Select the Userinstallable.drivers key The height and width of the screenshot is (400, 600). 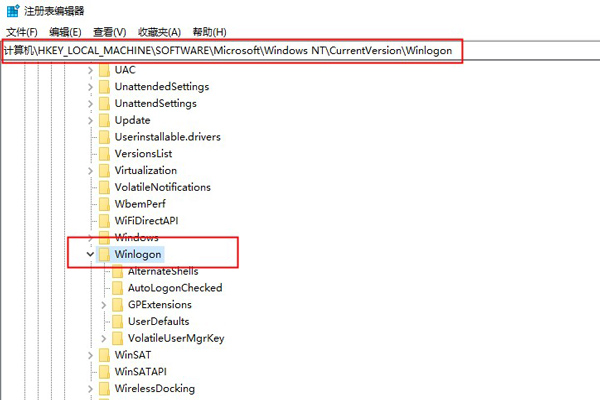pos(168,137)
